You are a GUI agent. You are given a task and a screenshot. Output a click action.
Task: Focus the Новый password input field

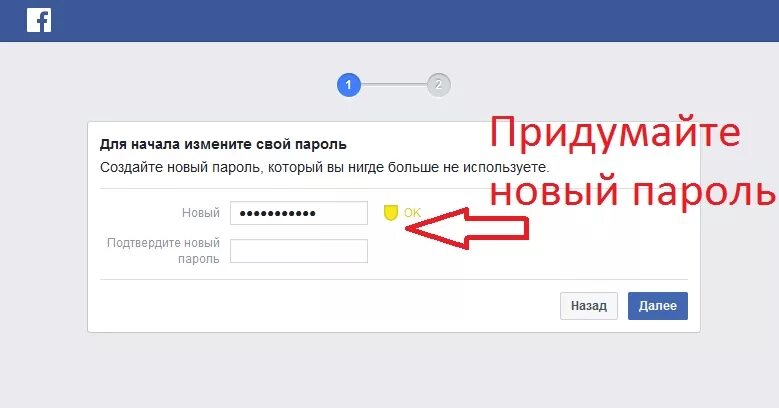pos(299,213)
